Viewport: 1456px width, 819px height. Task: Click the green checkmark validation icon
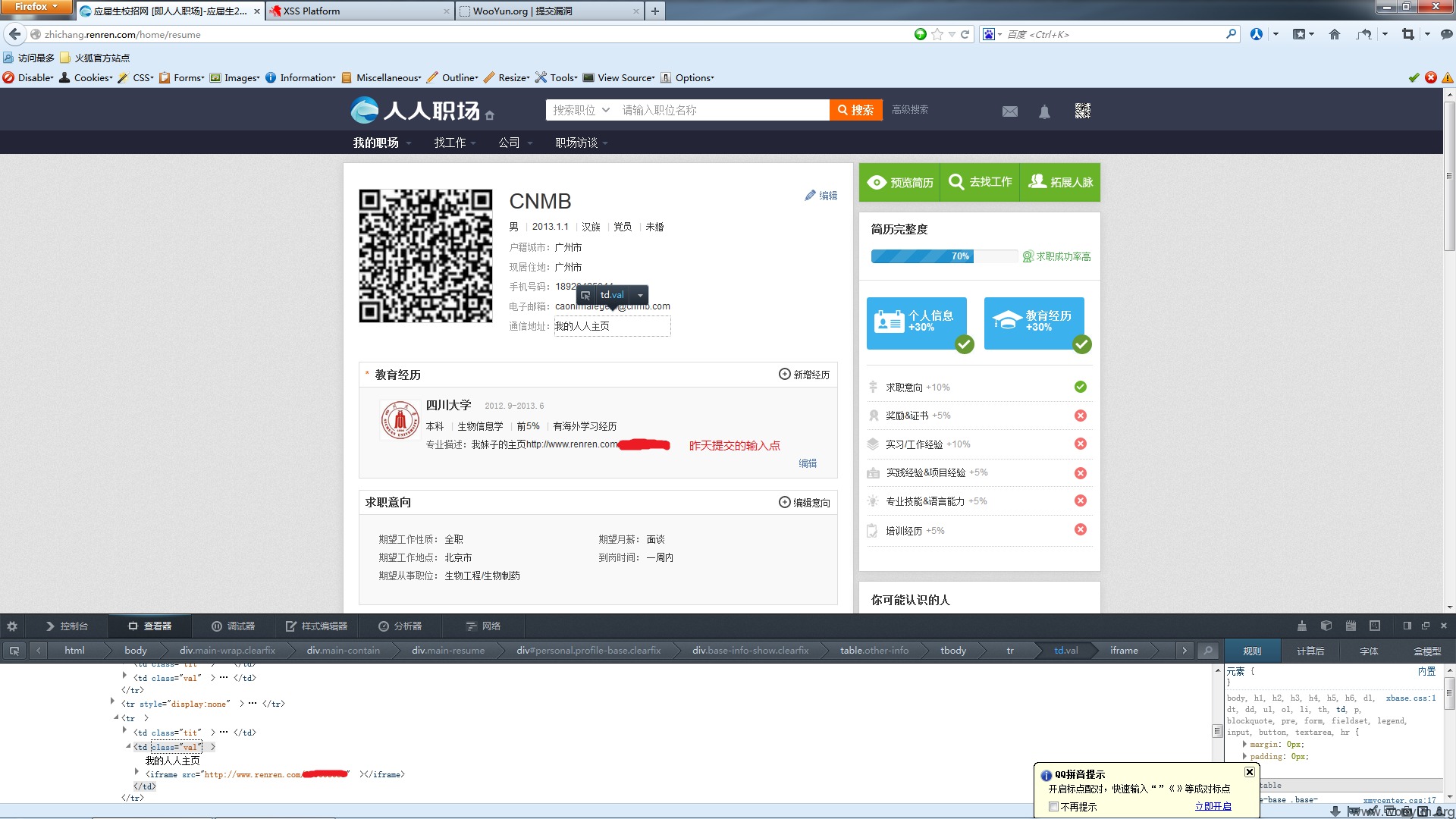1414,77
